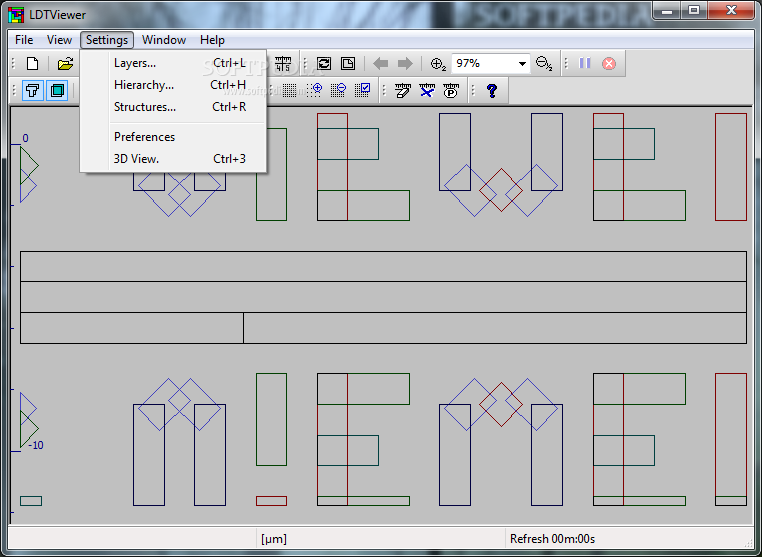Toggle the grid checkmark icon
This screenshot has height=557, width=762.
pos(363,90)
